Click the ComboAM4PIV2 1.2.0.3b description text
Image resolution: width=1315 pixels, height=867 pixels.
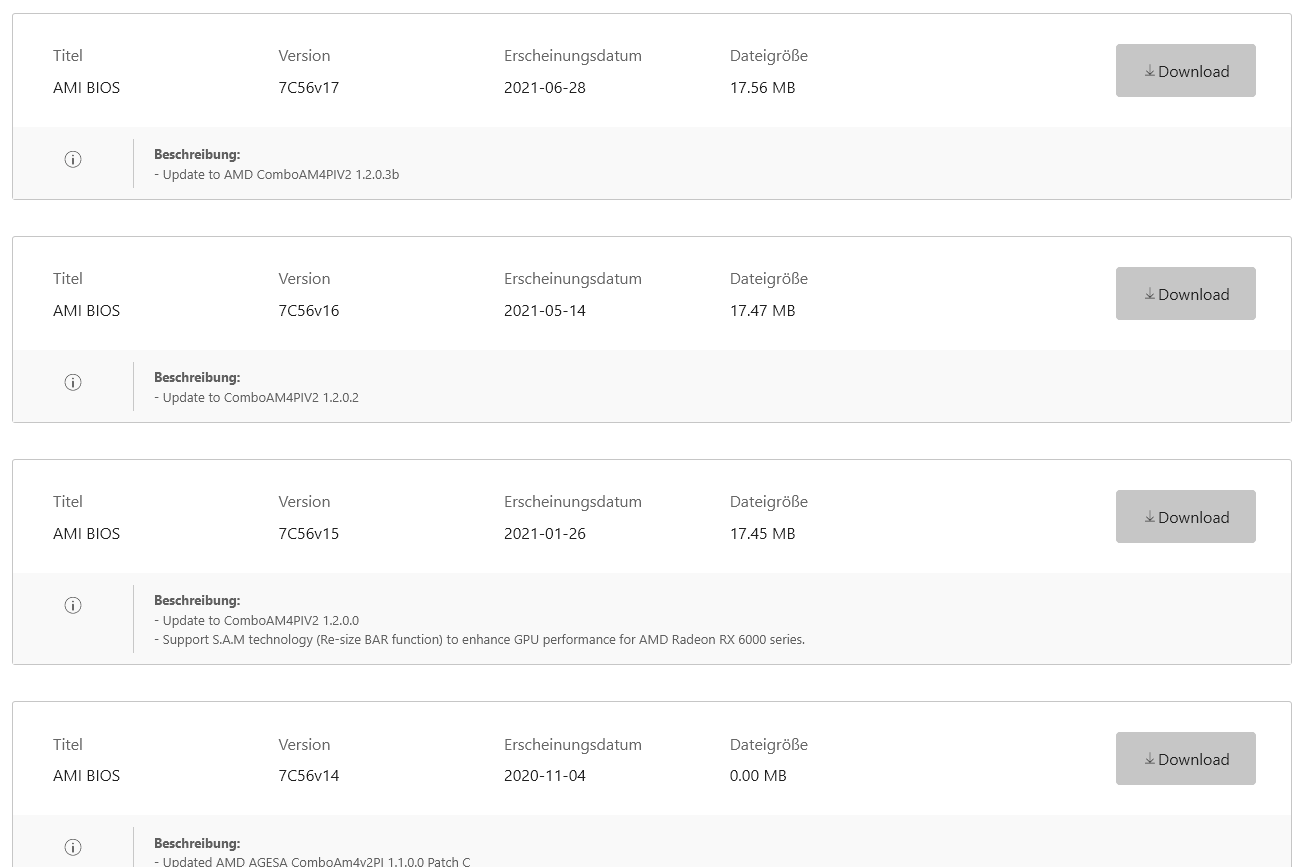click(x=280, y=175)
